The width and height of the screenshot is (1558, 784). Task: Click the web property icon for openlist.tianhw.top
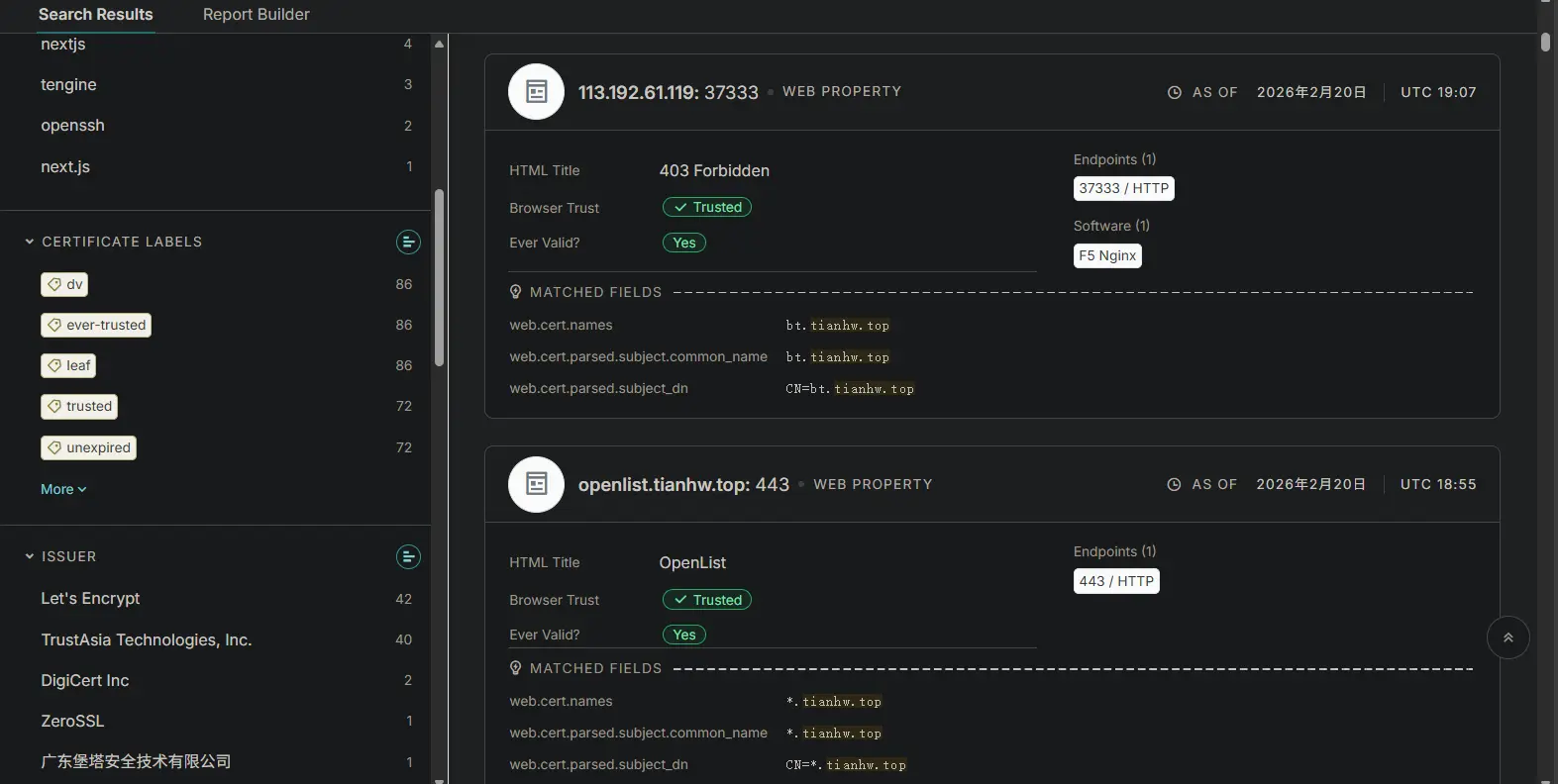coord(536,484)
